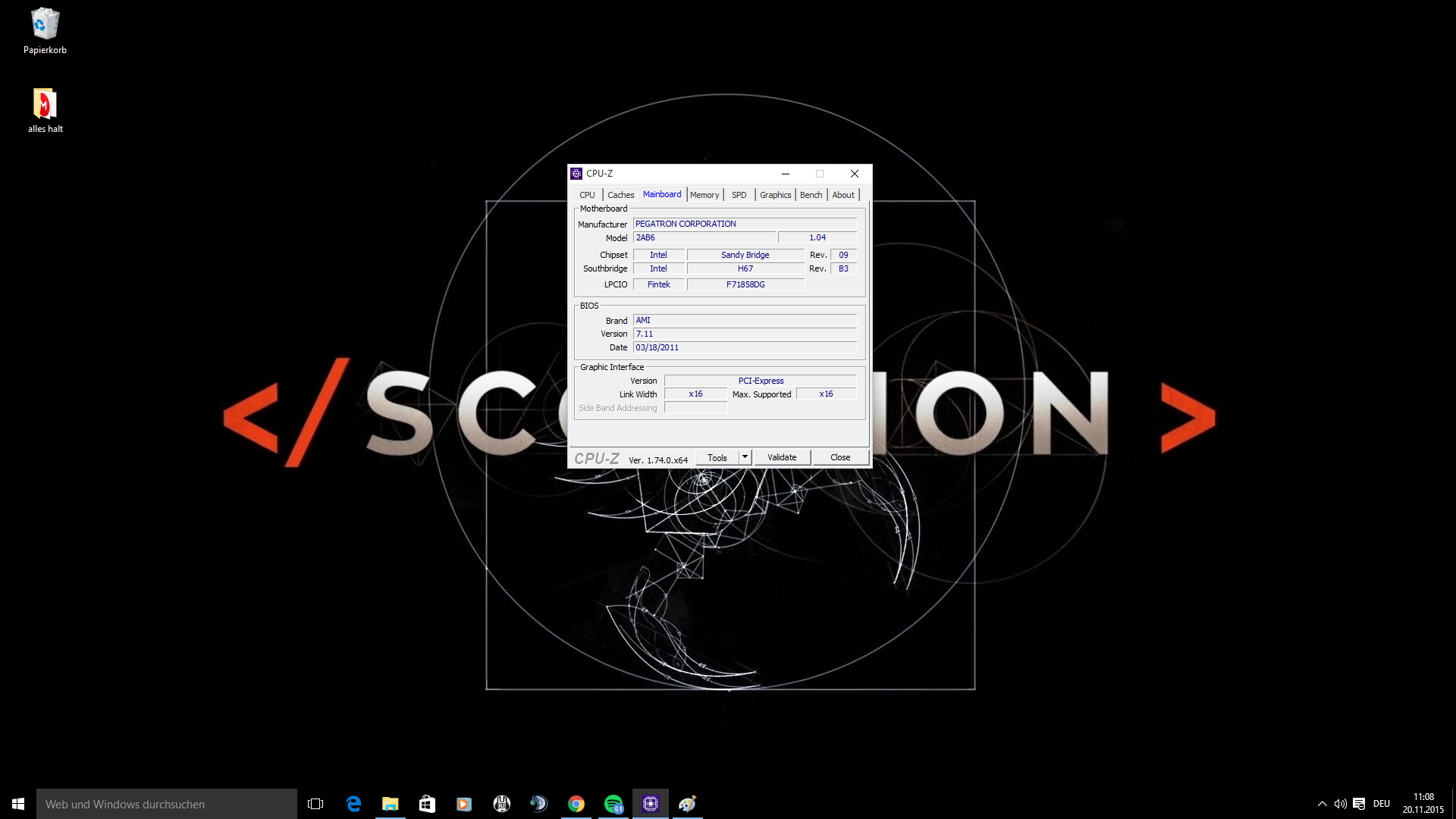The width and height of the screenshot is (1456, 819).
Task: Select the Memory tab
Action: click(x=704, y=195)
